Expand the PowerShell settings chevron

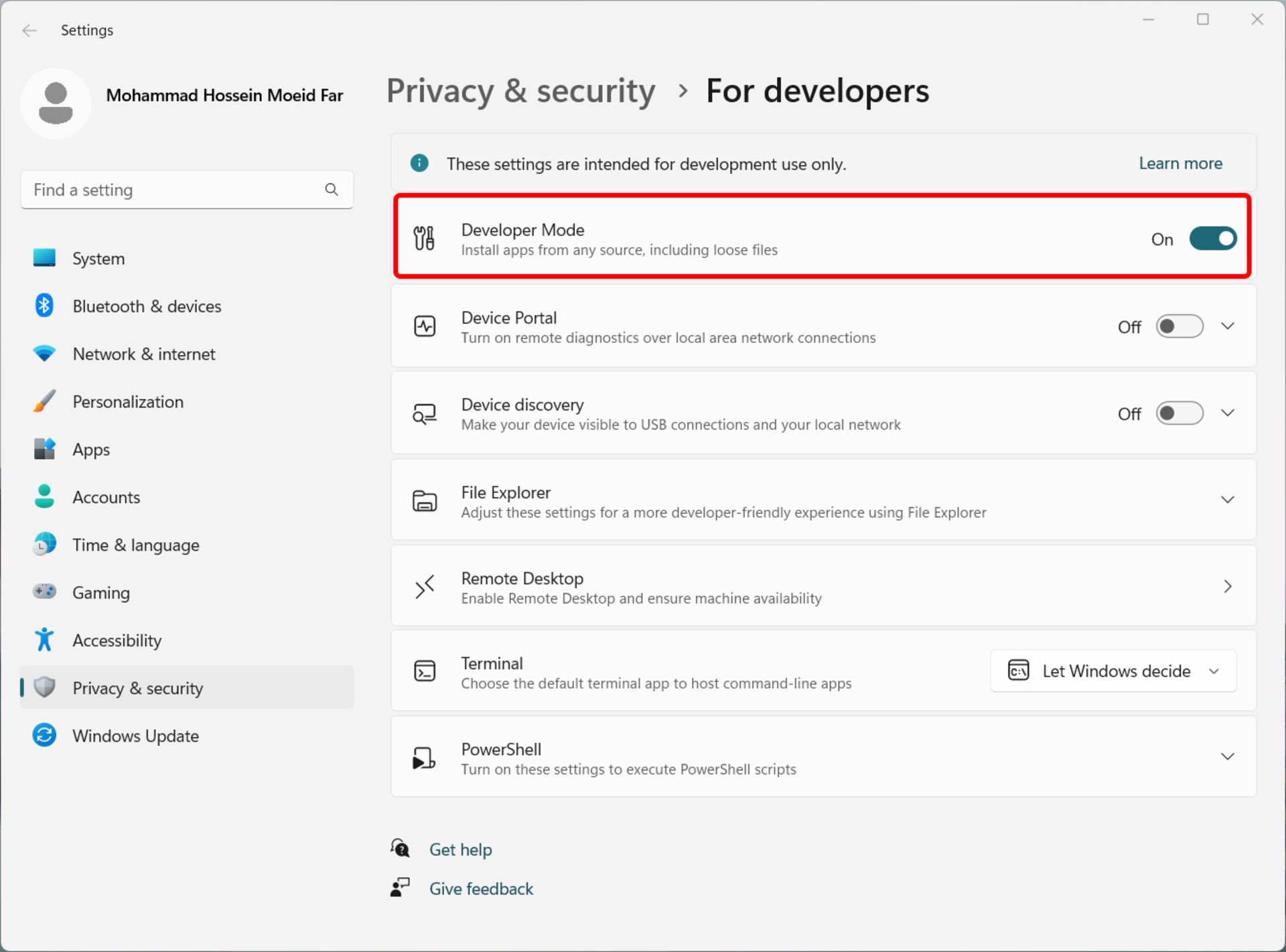click(1227, 757)
